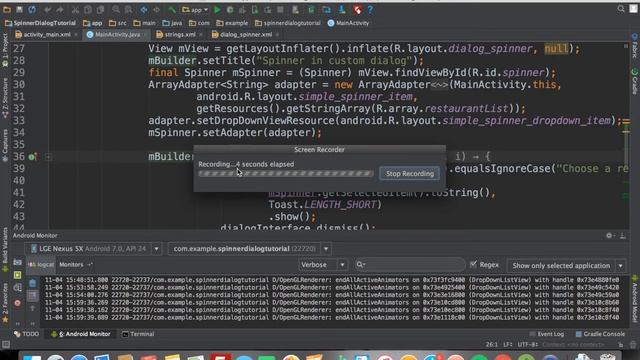Click the logcat search input field
This screenshot has height=360, width=640.
[x=410, y=265]
